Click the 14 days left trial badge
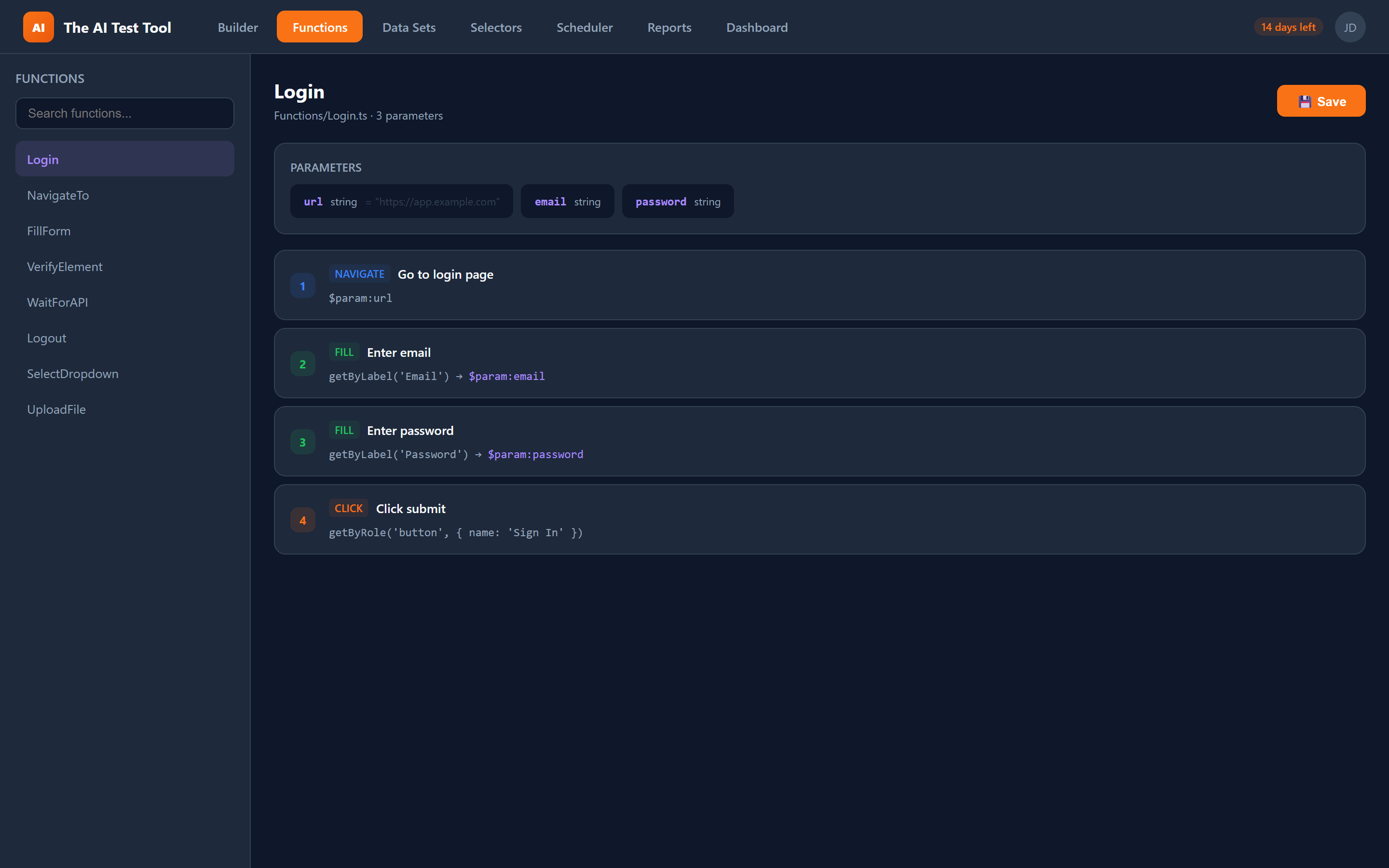This screenshot has height=868, width=1389. pyautogui.click(x=1288, y=27)
